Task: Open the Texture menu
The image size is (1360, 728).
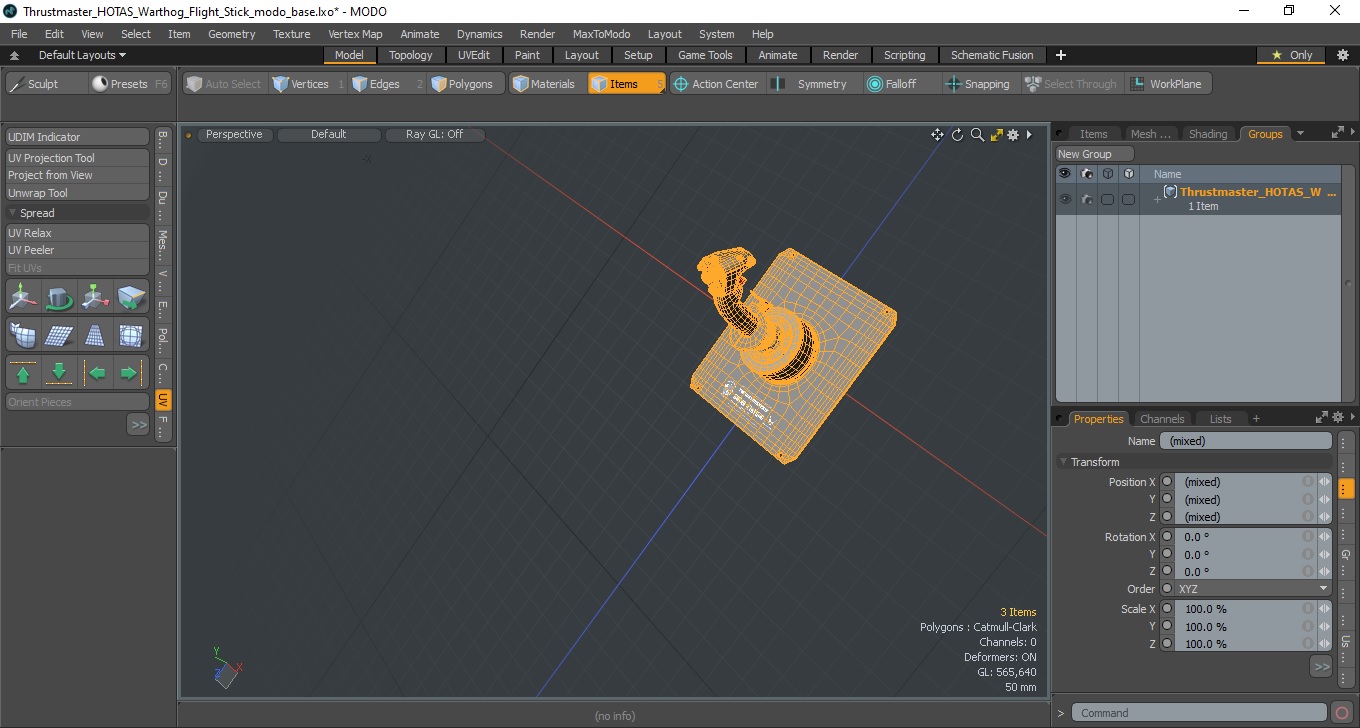Action: click(x=291, y=34)
